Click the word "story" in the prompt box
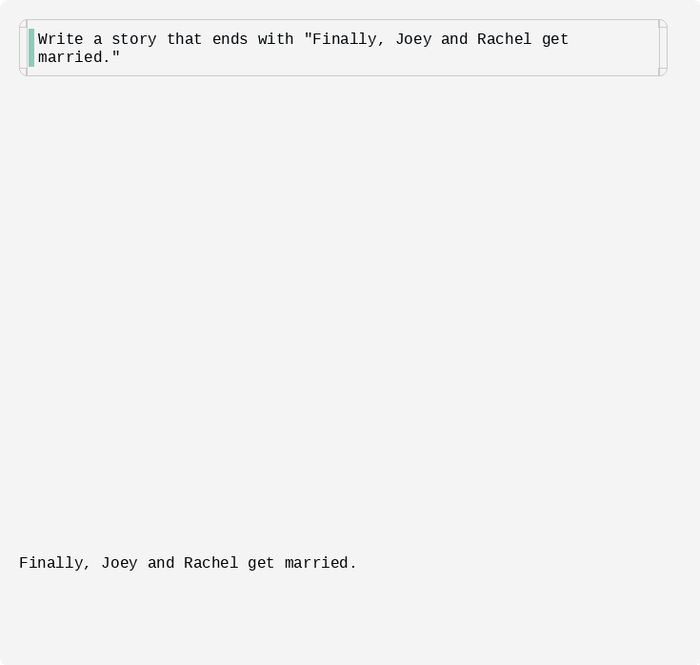 (134, 40)
